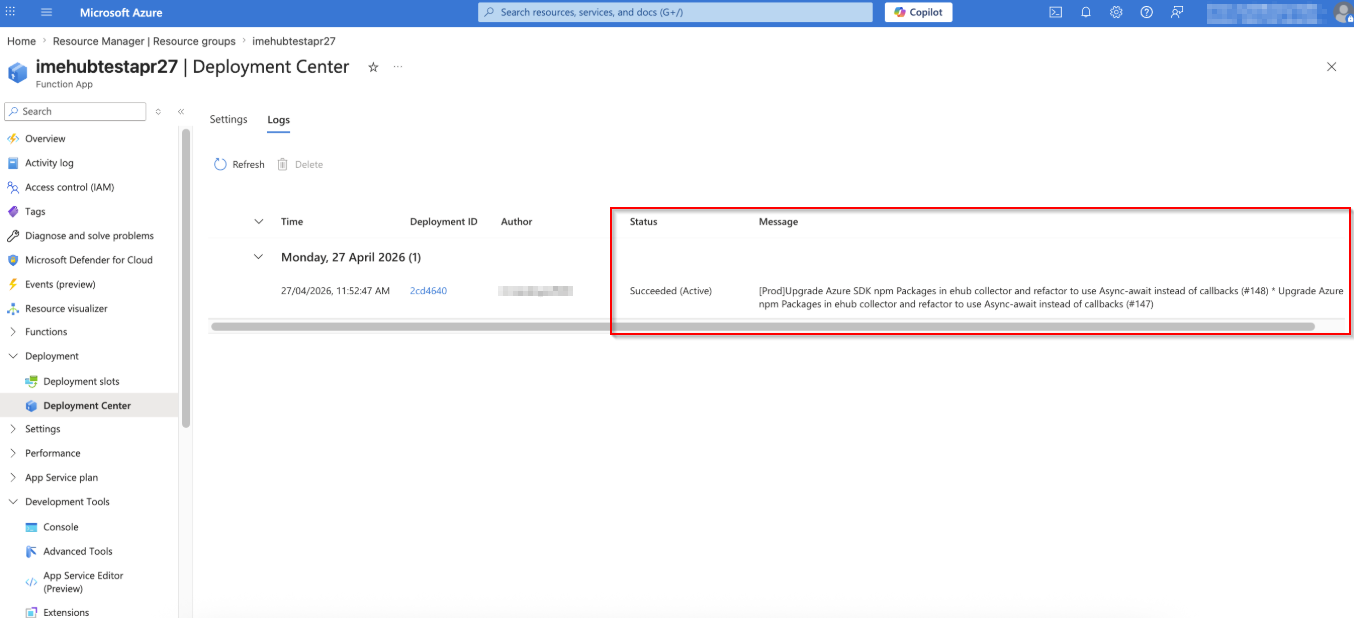The image size is (1354, 618).
Task: Click the Copilot button
Action: click(x=918, y=12)
